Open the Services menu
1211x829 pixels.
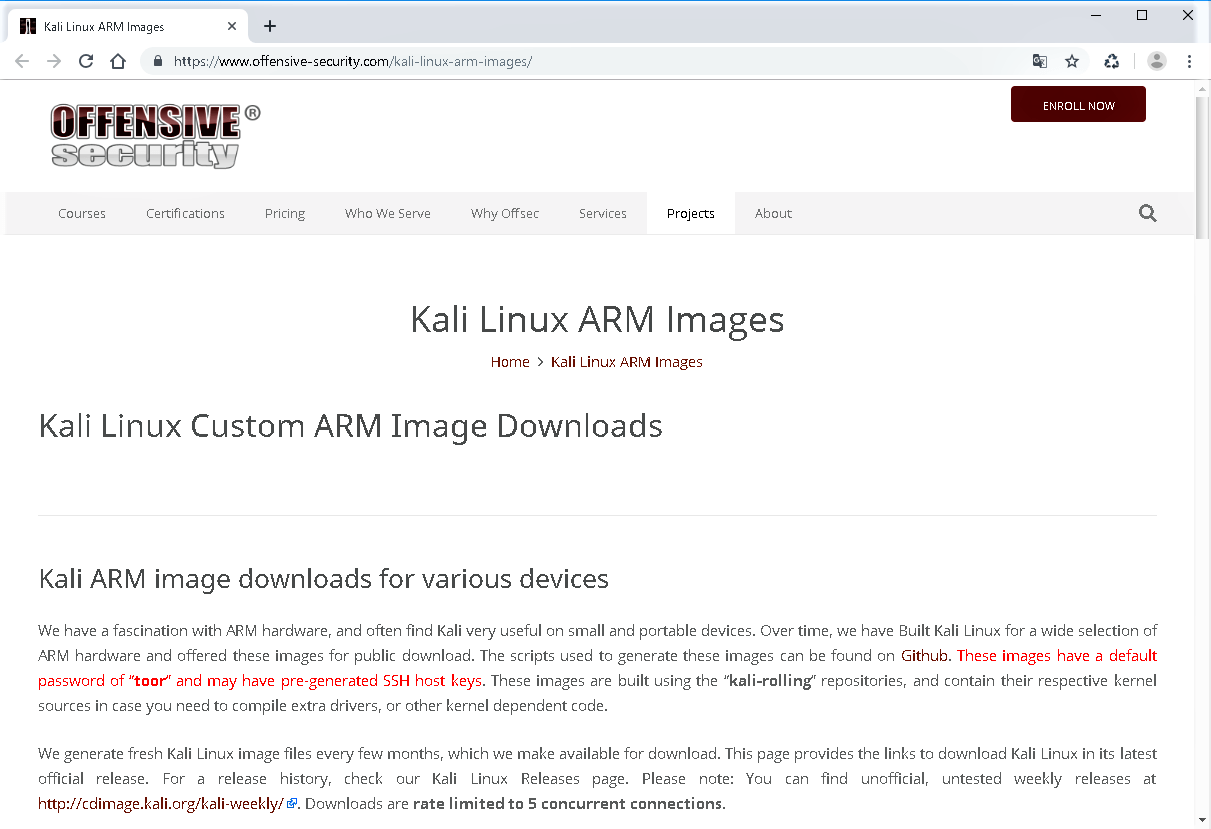pyautogui.click(x=603, y=213)
